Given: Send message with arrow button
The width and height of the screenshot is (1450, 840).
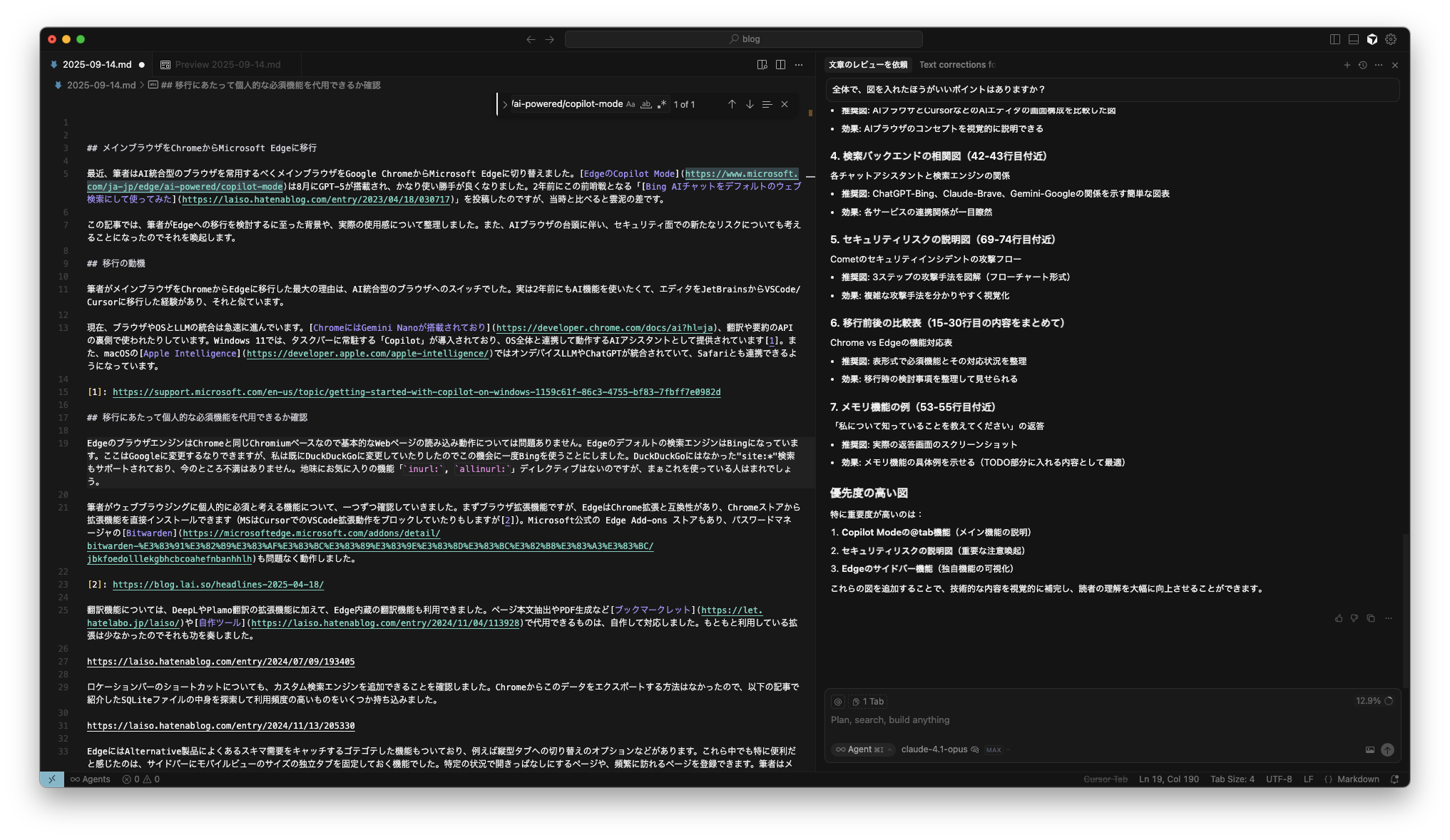Looking at the screenshot, I should point(1387,749).
